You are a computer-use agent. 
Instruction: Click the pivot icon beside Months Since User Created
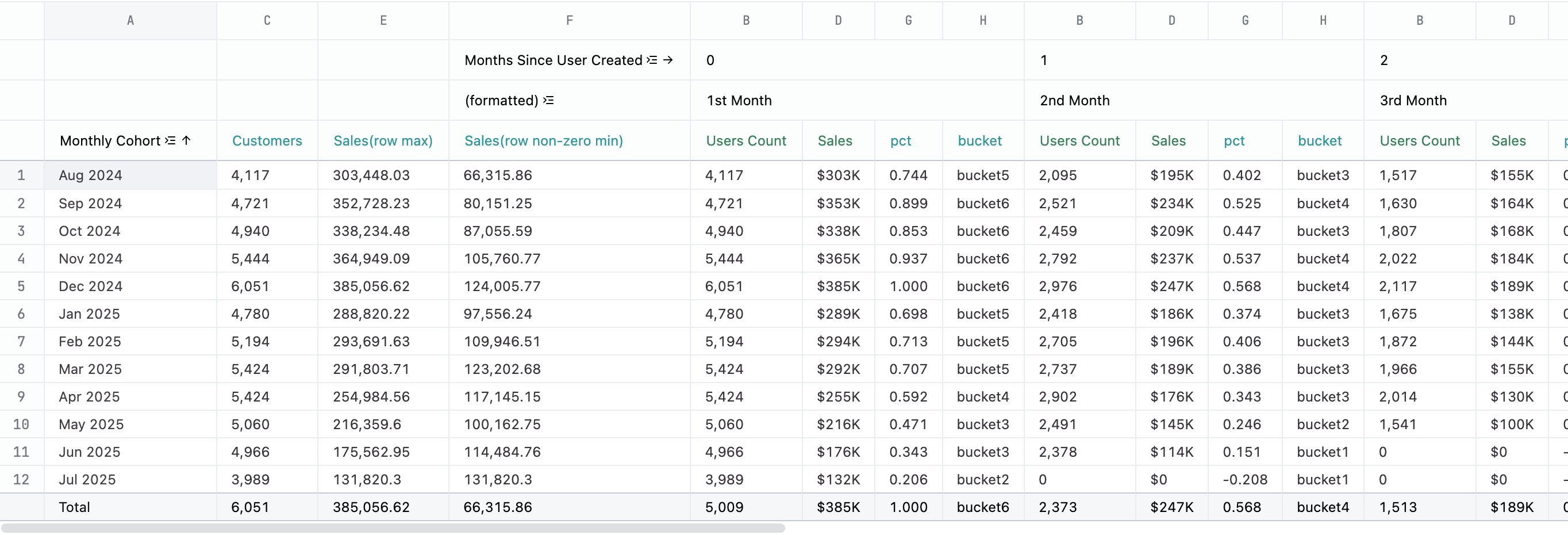pyautogui.click(x=652, y=60)
